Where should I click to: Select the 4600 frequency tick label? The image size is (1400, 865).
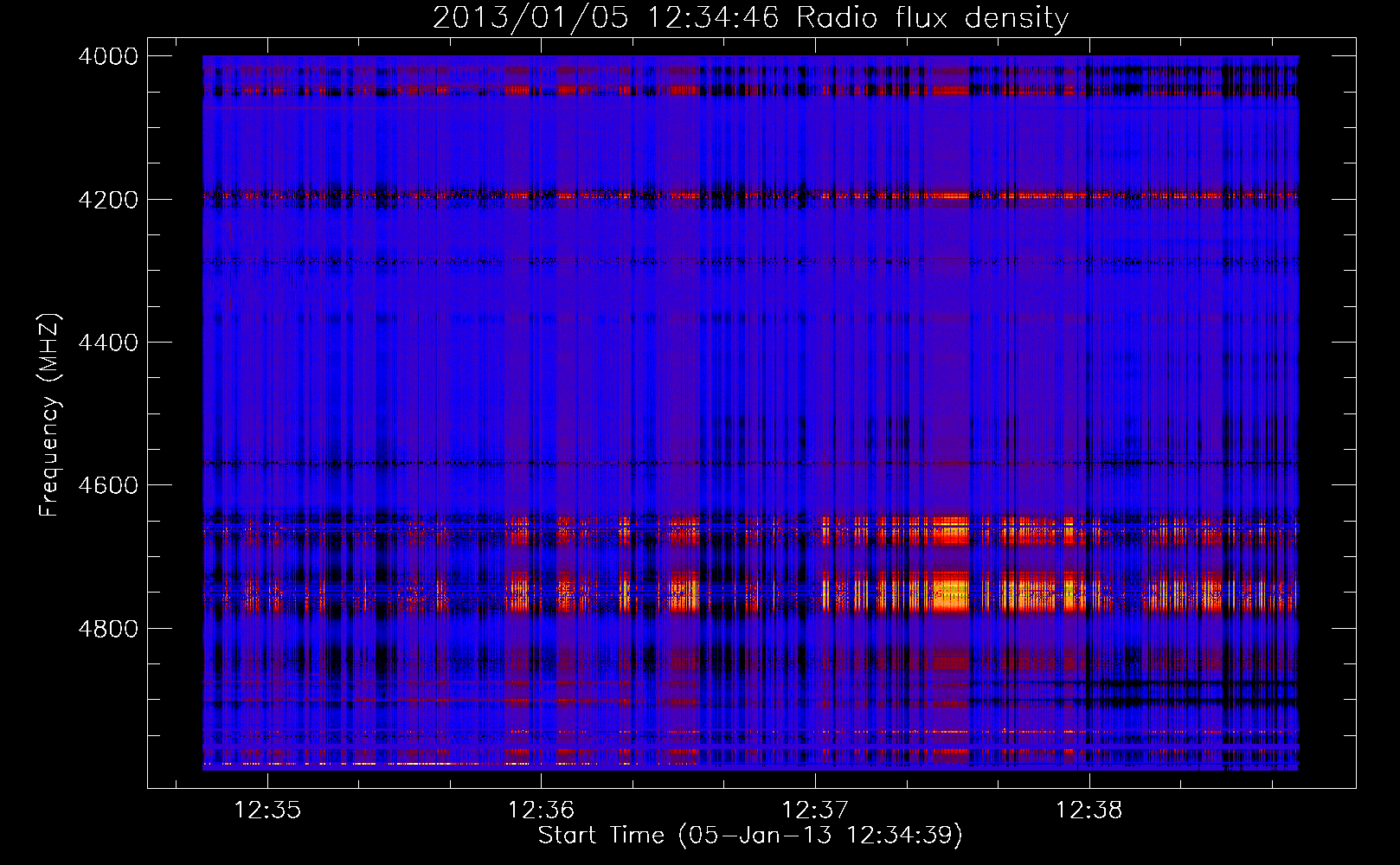pyautogui.click(x=108, y=485)
